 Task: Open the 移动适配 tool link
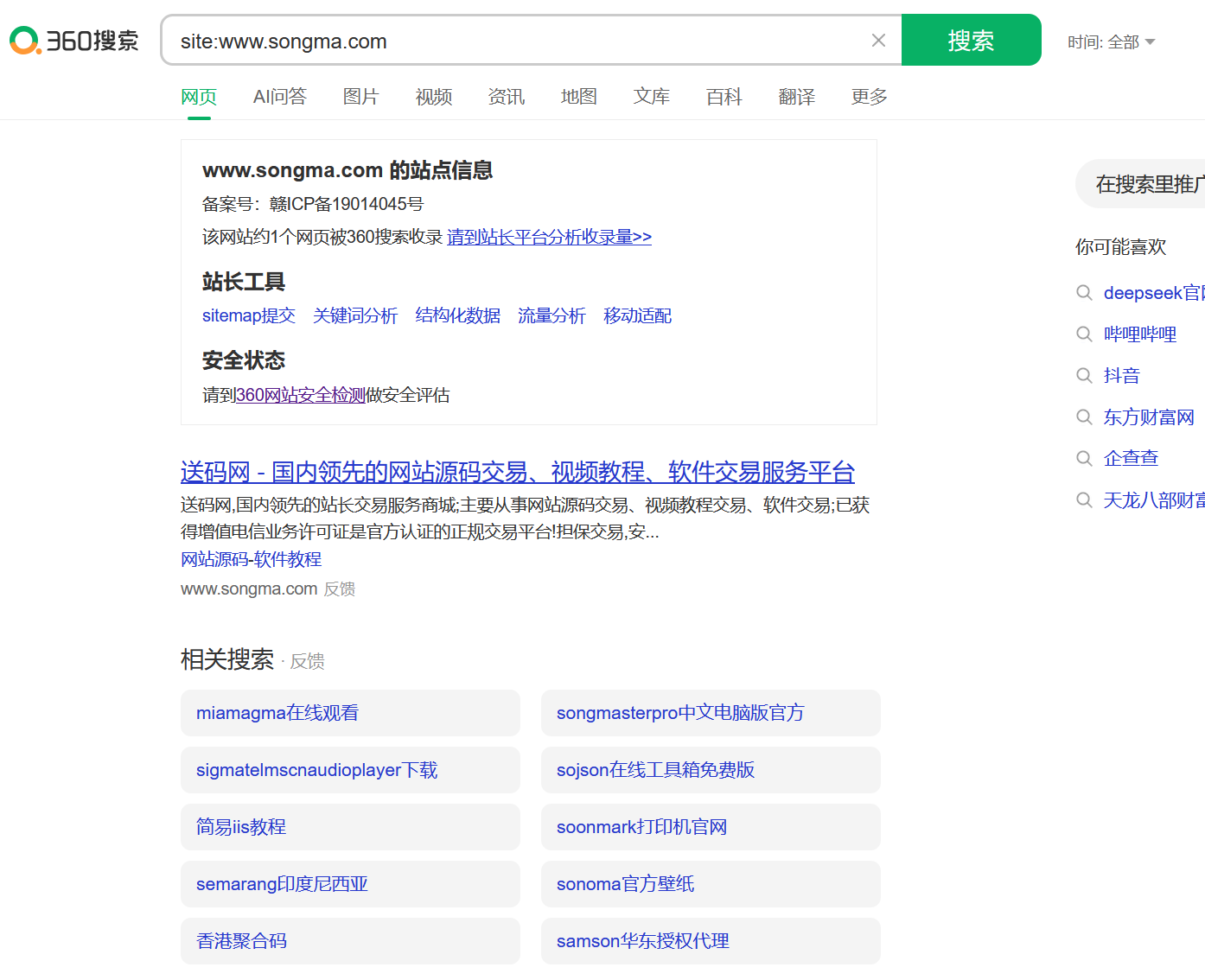(x=638, y=315)
